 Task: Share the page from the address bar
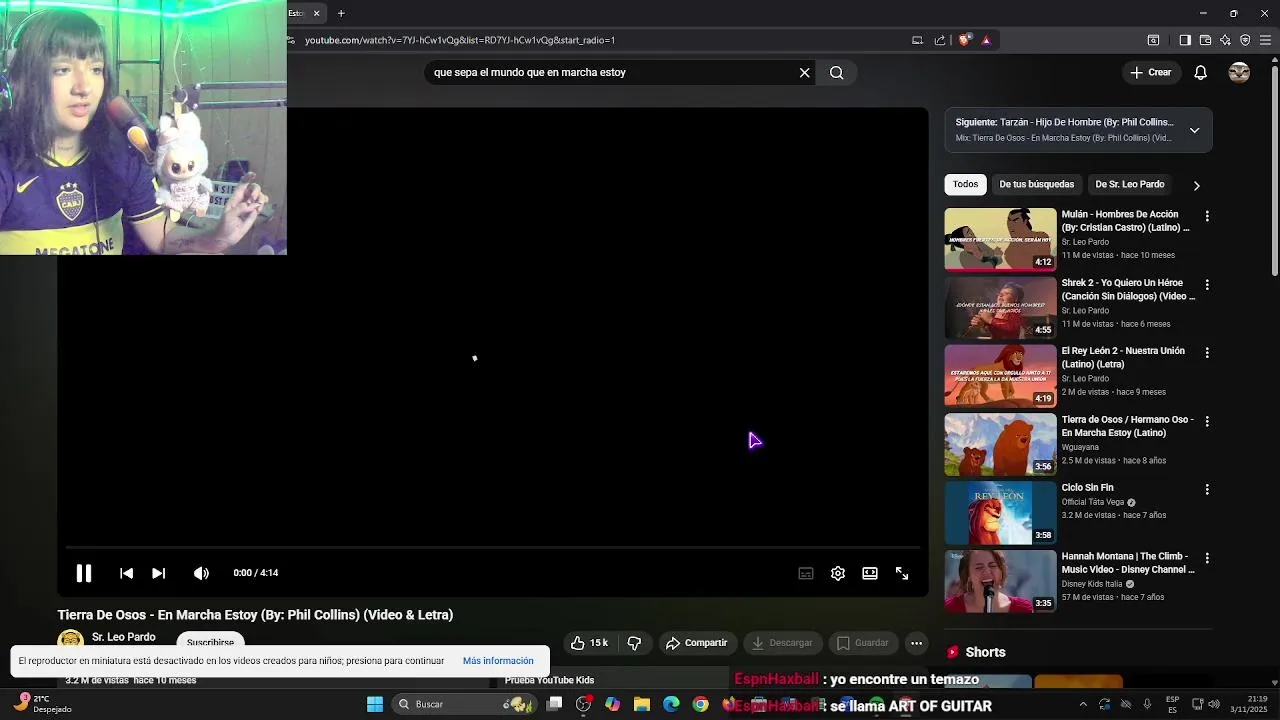click(940, 40)
